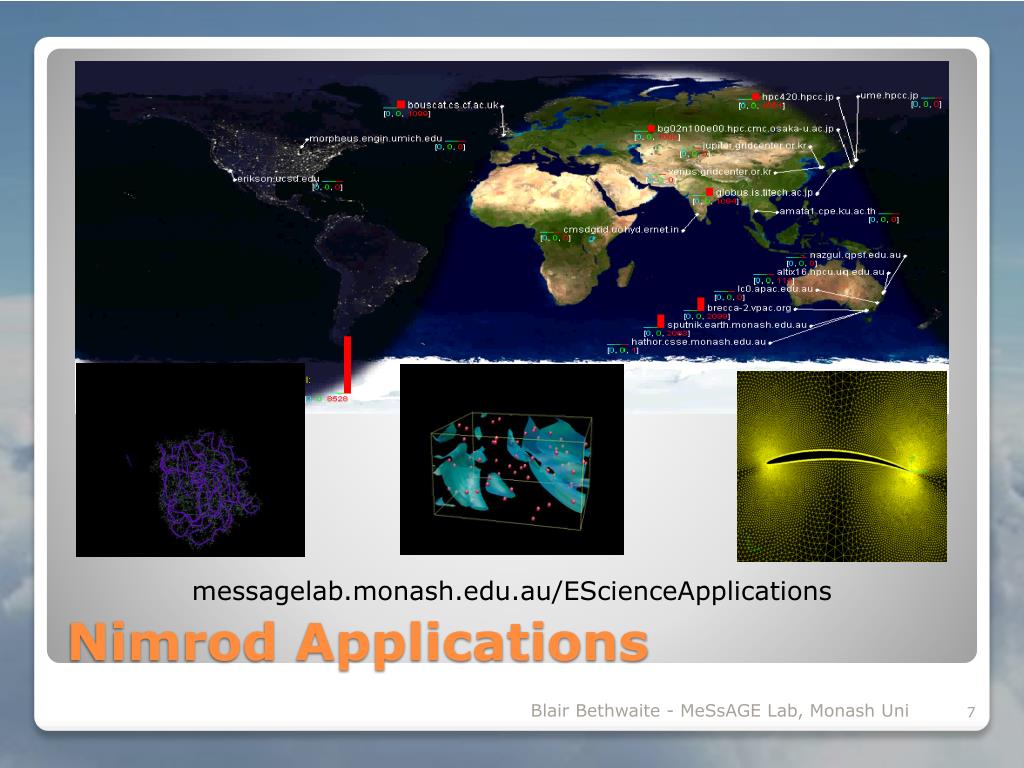The width and height of the screenshot is (1024, 768).
Task: Click the slide number 7
Action: click(x=971, y=712)
